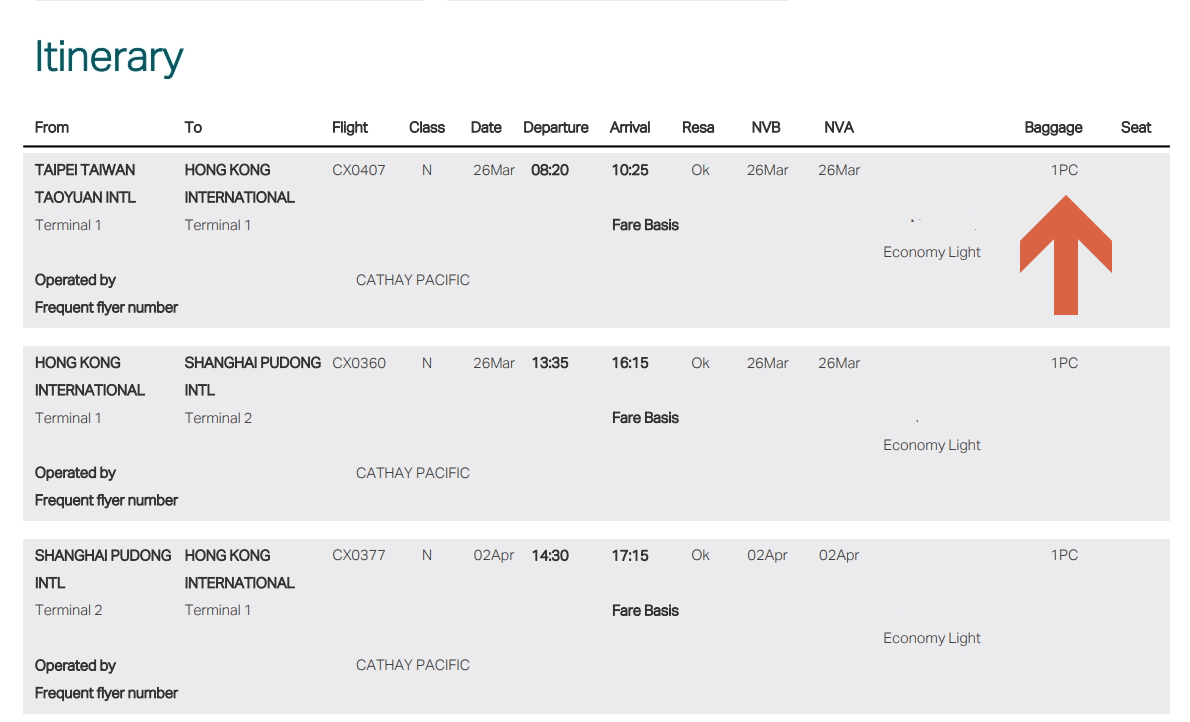Click the 02Apr date of CX0377
The width and height of the screenshot is (1190, 722).
tap(493, 555)
